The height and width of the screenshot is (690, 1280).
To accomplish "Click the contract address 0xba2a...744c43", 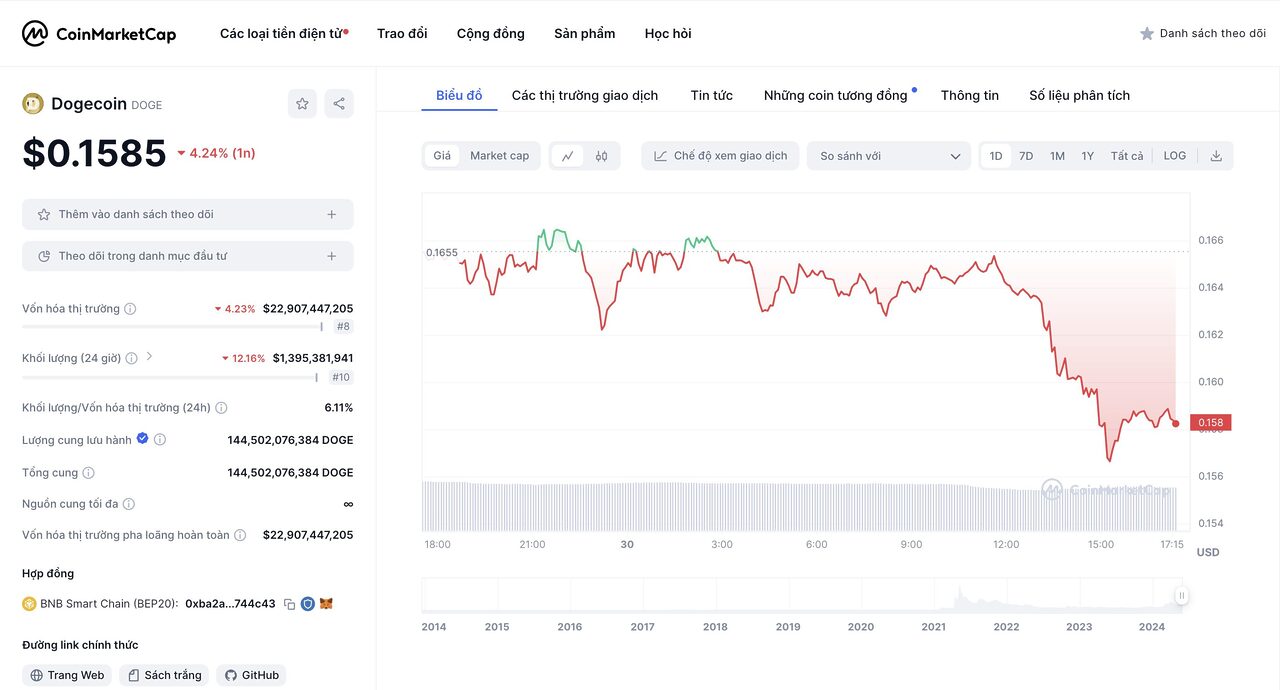I will [230, 604].
